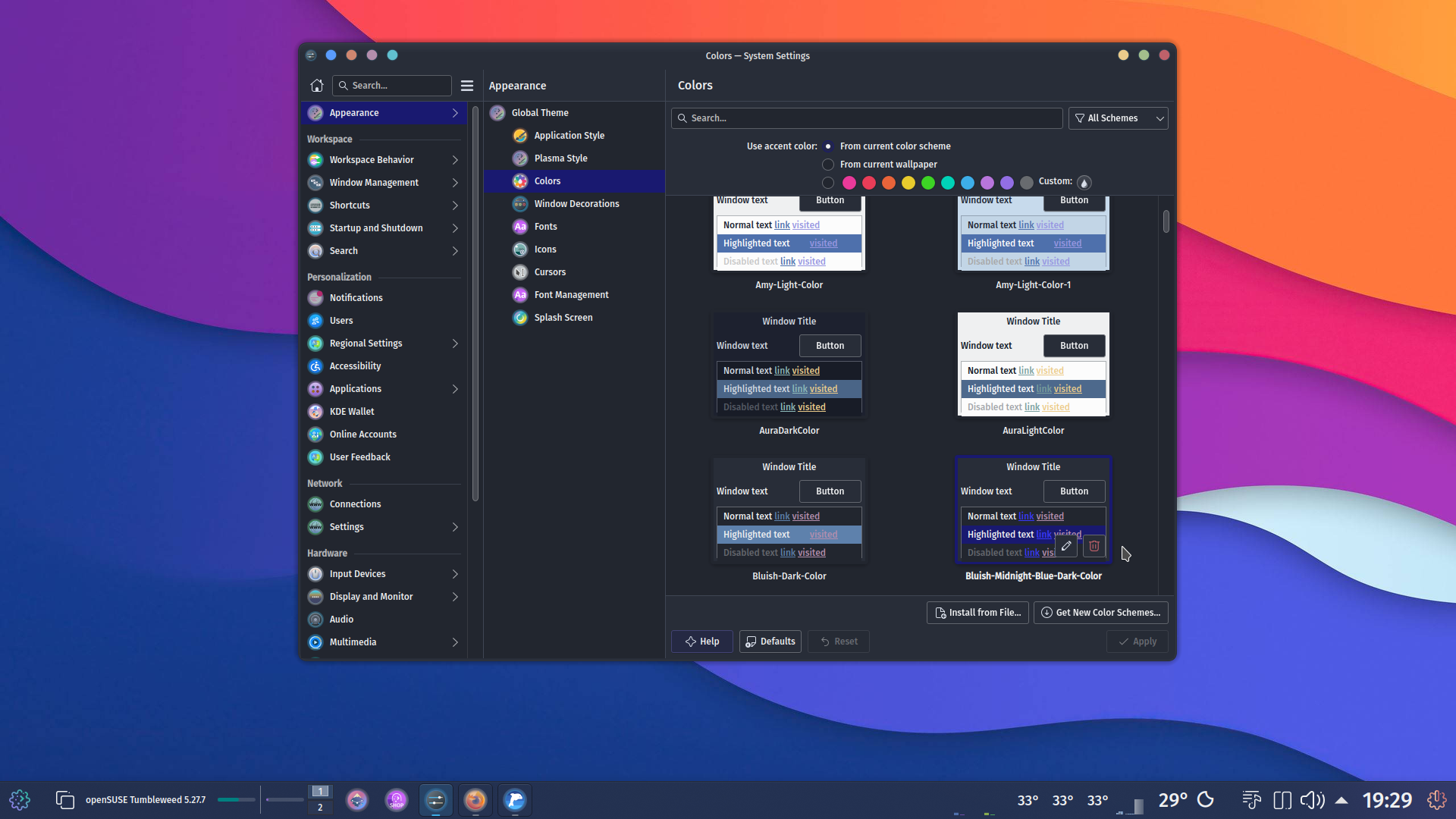Image resolution: width=1456 pixels, height=819 pixels.
Task: Click the color schemes list scrollbar
Action: pyautogui.click(x=1166, y=221)
